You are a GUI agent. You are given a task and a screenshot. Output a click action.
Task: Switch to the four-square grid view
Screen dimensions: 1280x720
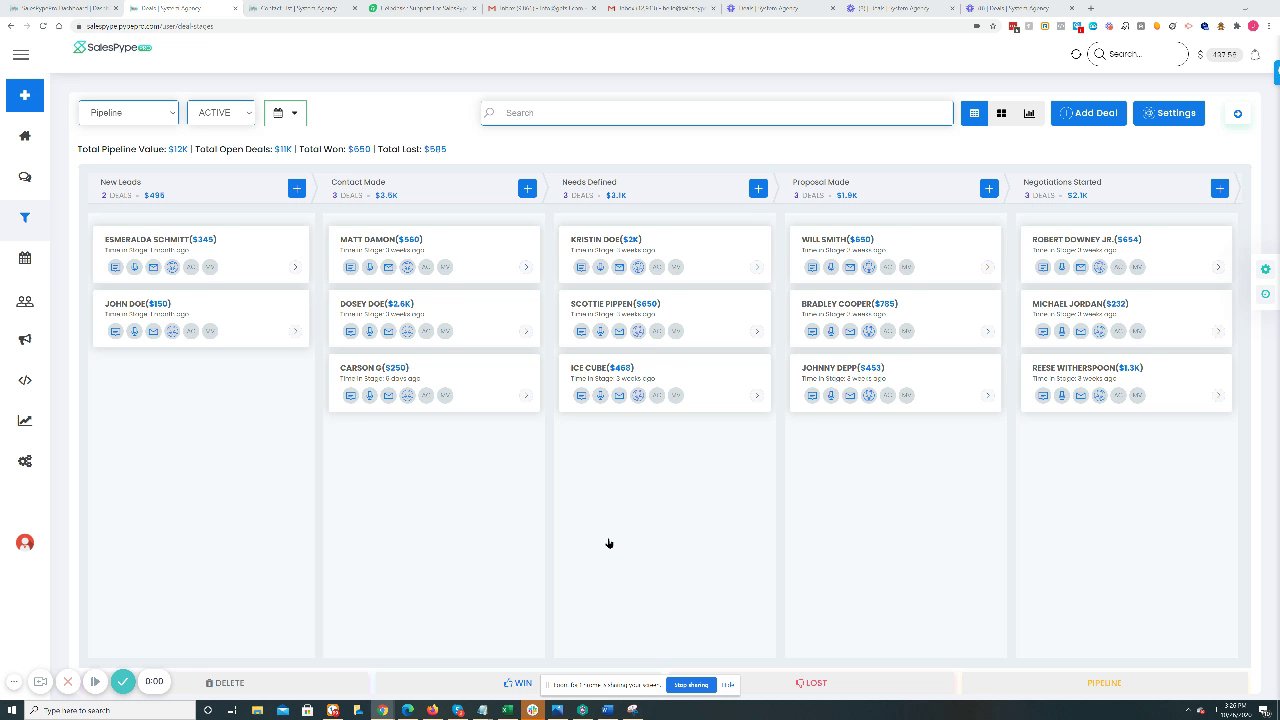click(1001, 113)
